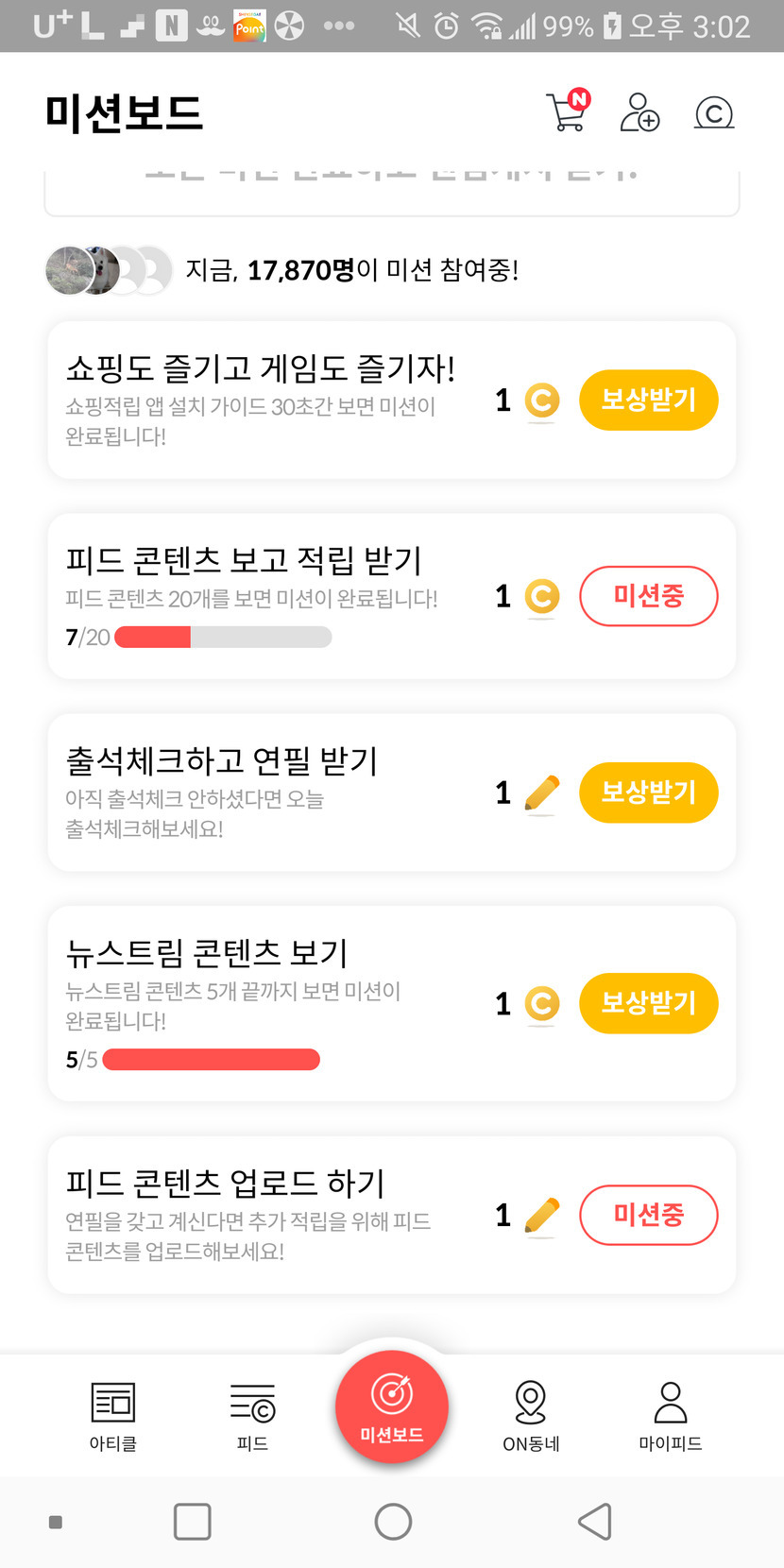Viewport: 784px width, 1568px height.
Task: Open the Android recent apps button
Action: pyautogui.click(x=193, y=1522)
